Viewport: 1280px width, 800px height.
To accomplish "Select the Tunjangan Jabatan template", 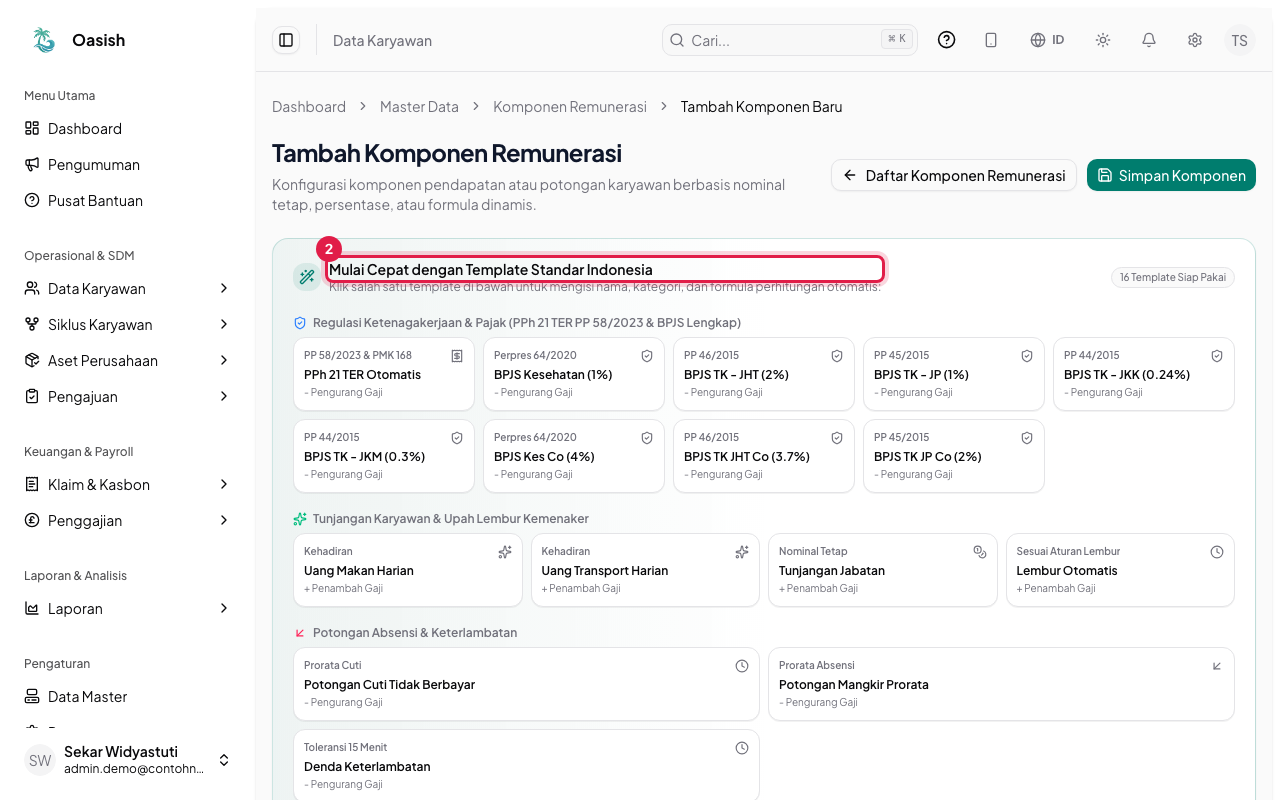I will click(883, 570).
